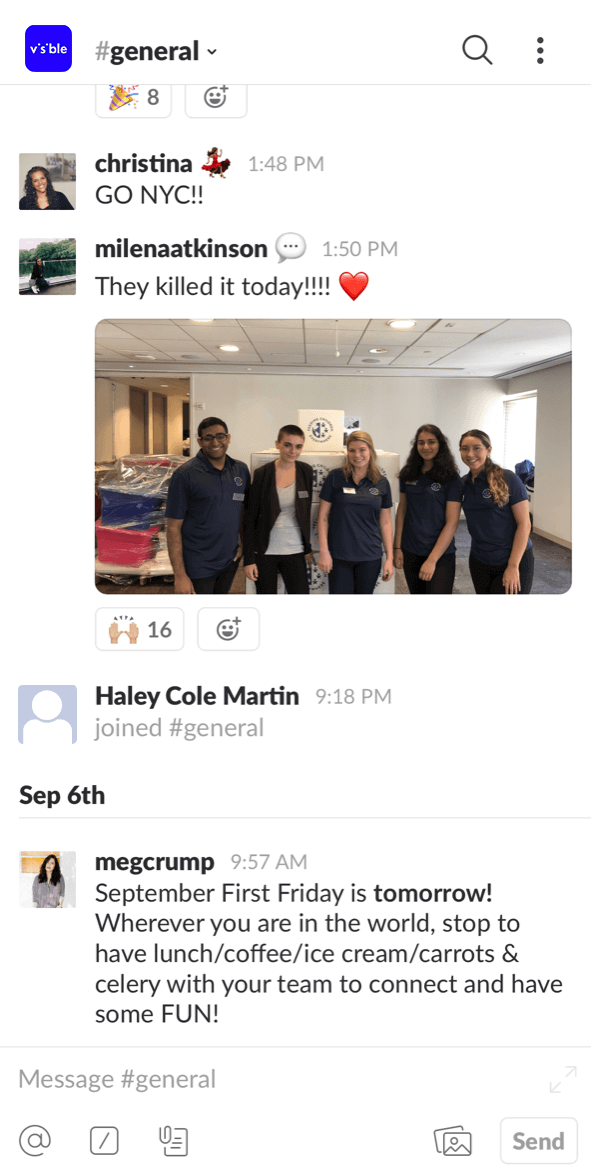View milenaatkinson's speech bubble status
591x1176 pixels.
click(290, 248)
